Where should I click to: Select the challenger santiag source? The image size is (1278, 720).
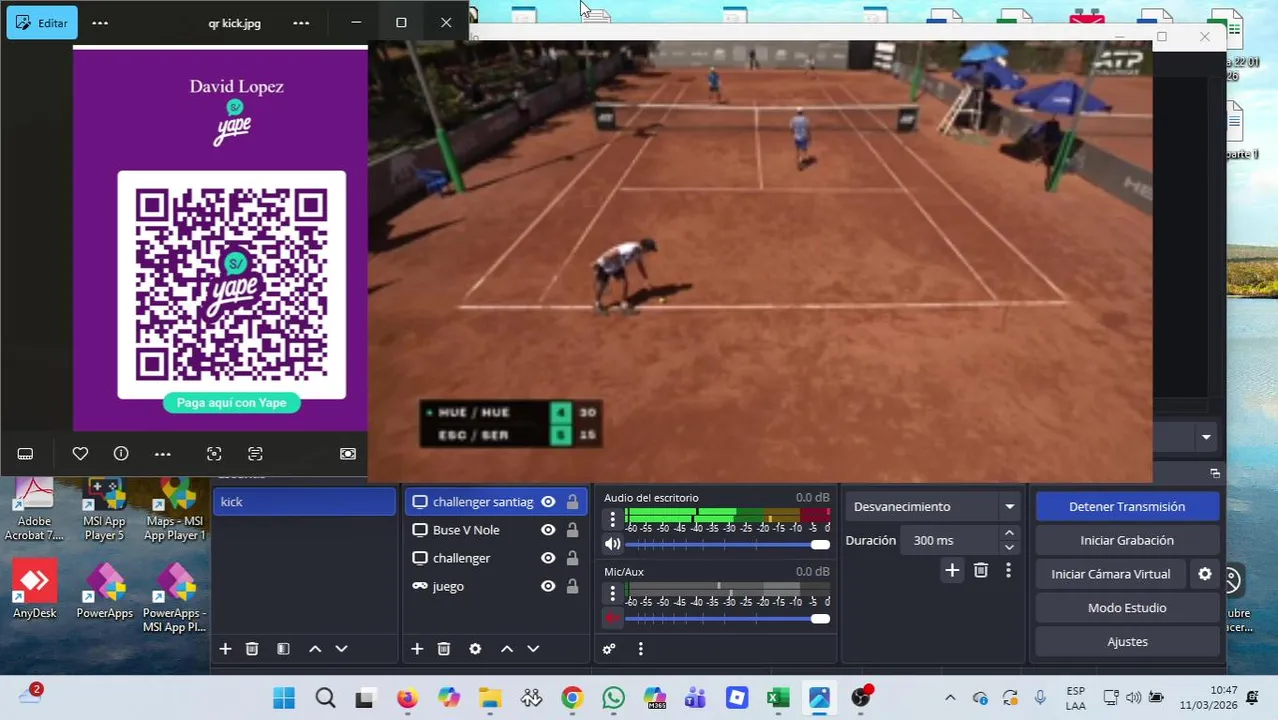pos(483,502)
